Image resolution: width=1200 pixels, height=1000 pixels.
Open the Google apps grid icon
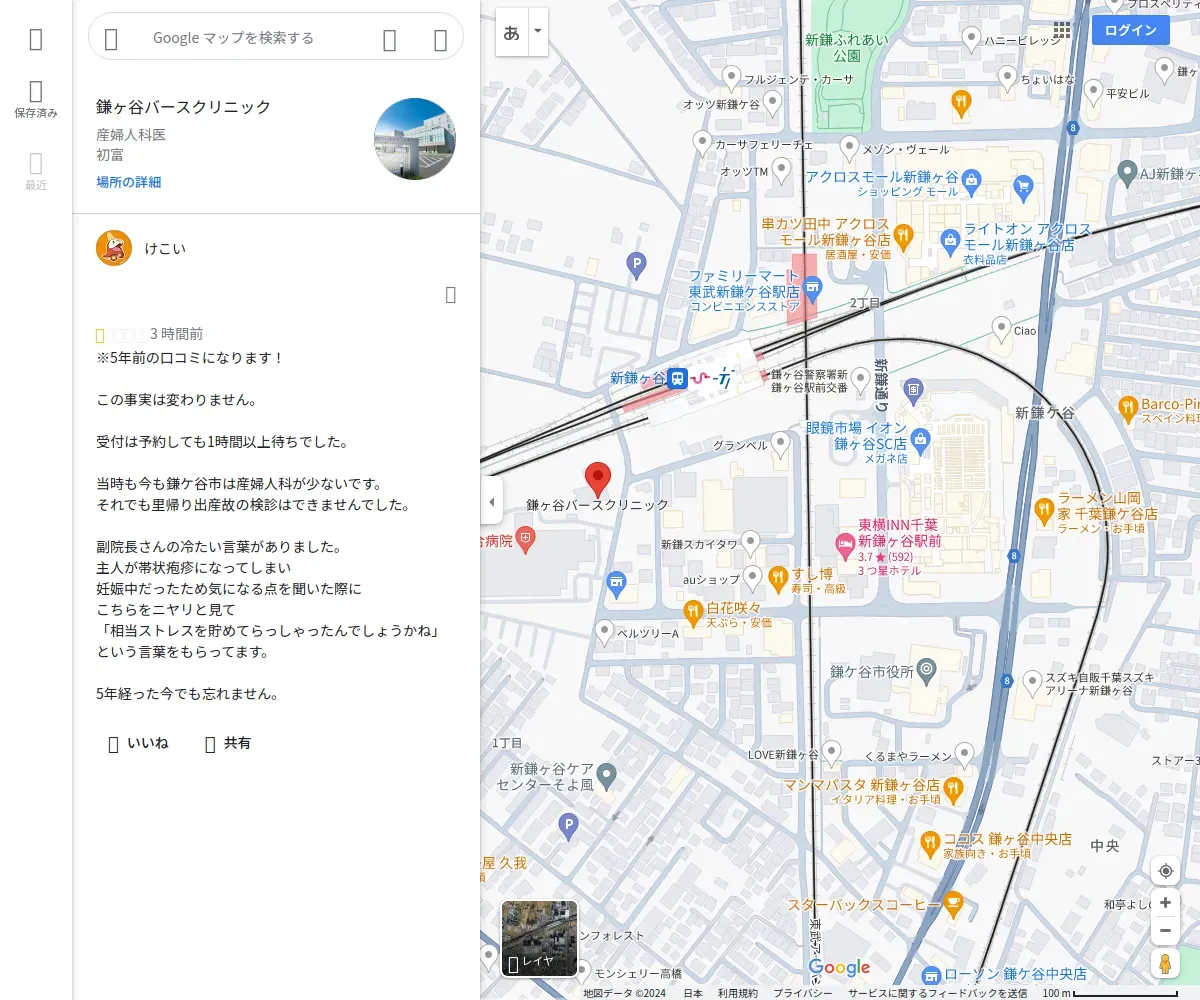(1061, 30)
